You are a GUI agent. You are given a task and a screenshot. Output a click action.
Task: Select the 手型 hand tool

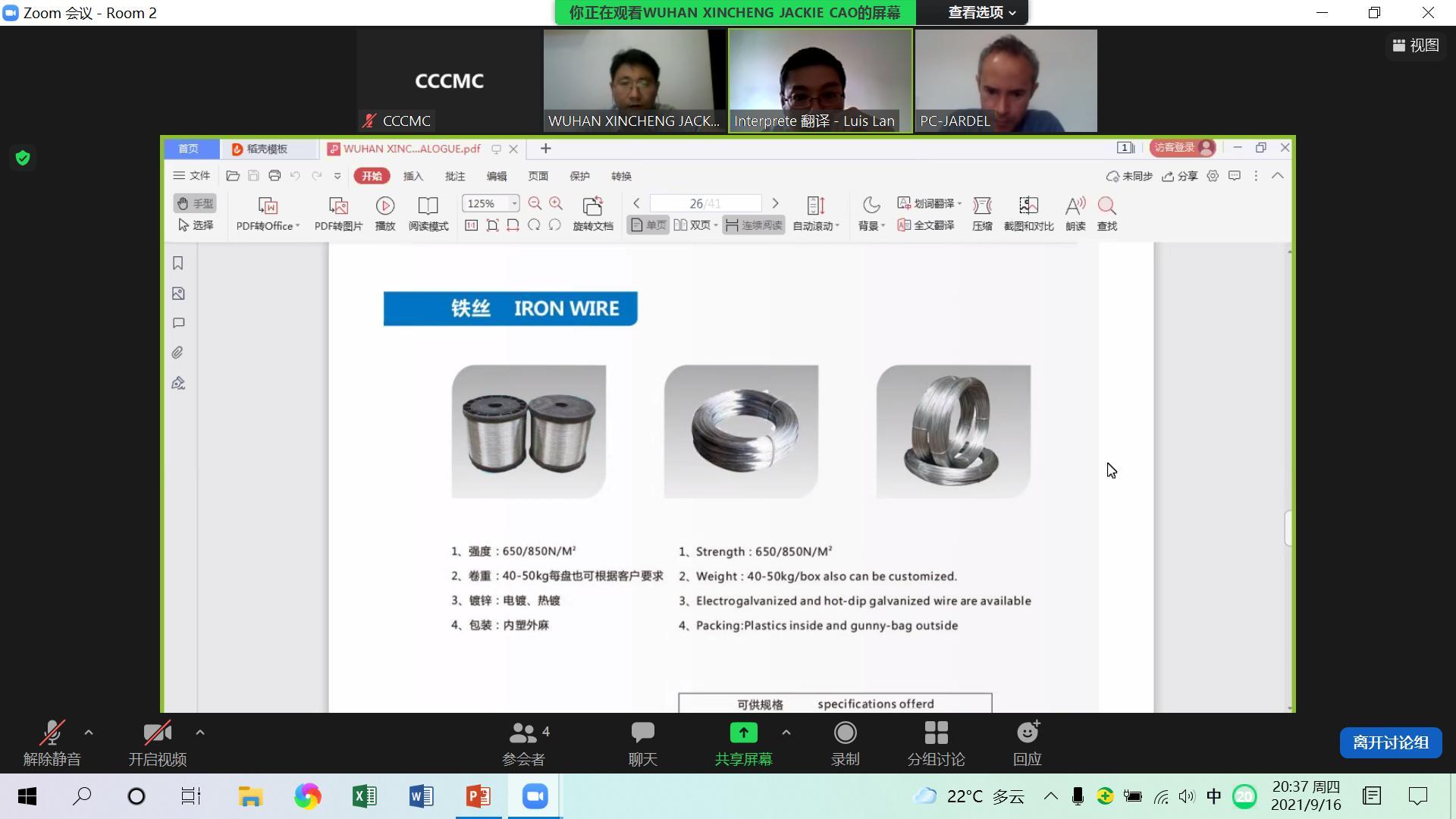click(x=196, y=203)
